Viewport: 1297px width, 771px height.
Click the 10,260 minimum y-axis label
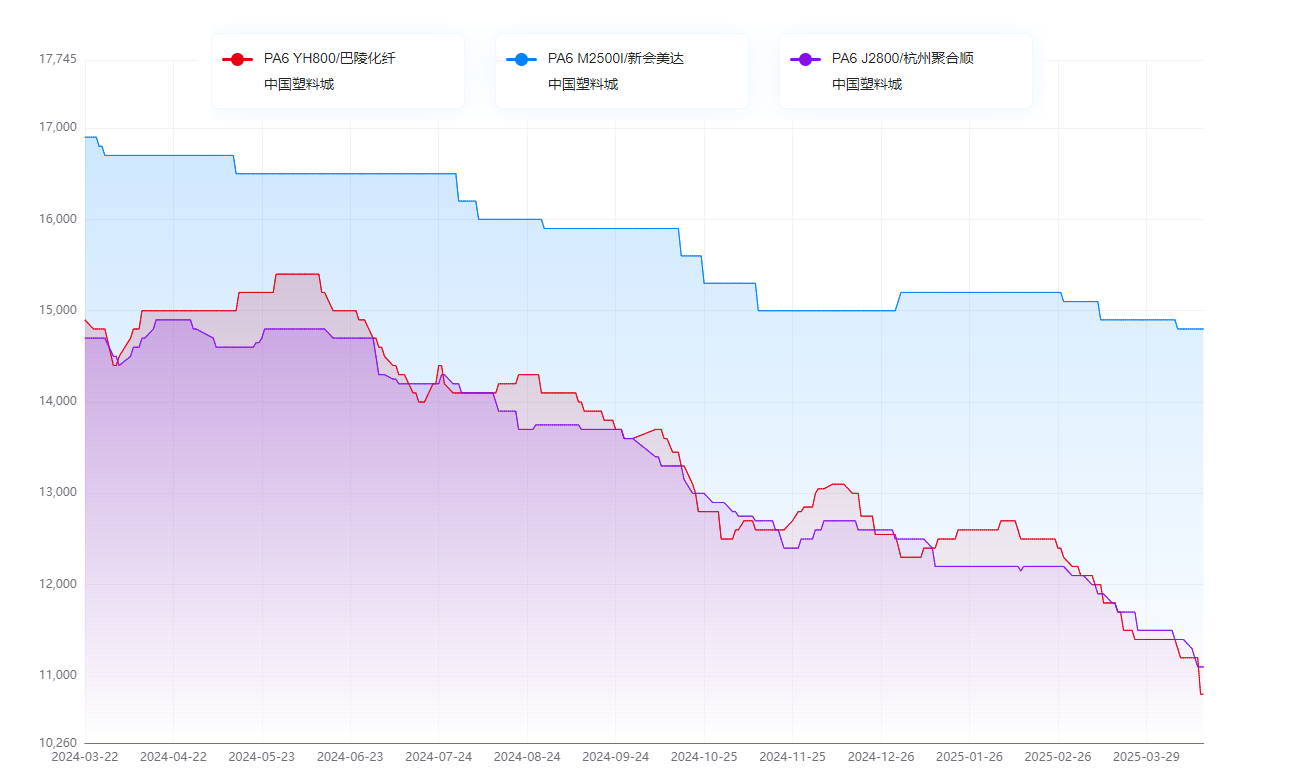[57, 743]
